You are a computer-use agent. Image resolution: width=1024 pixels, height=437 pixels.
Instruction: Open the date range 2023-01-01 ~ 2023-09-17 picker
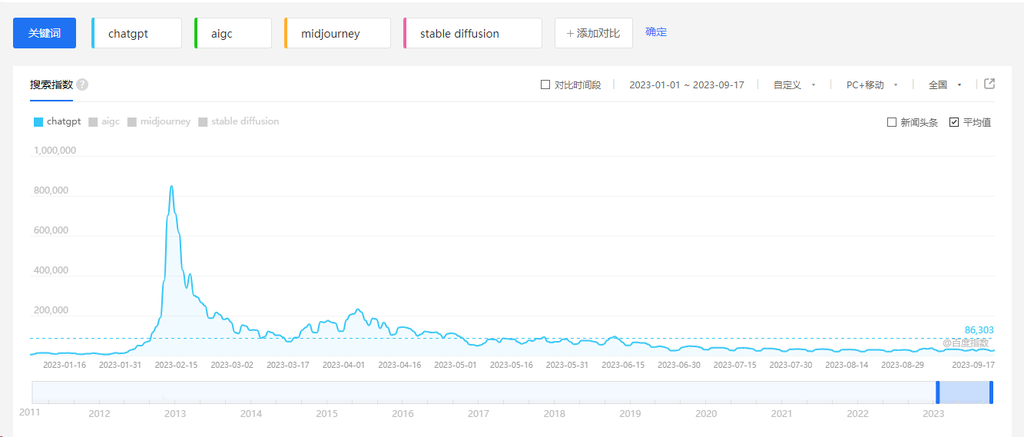pos(687,85)
